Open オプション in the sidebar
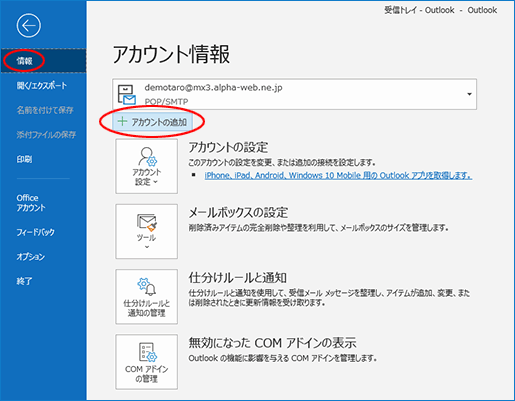 (x=31, y=257)
